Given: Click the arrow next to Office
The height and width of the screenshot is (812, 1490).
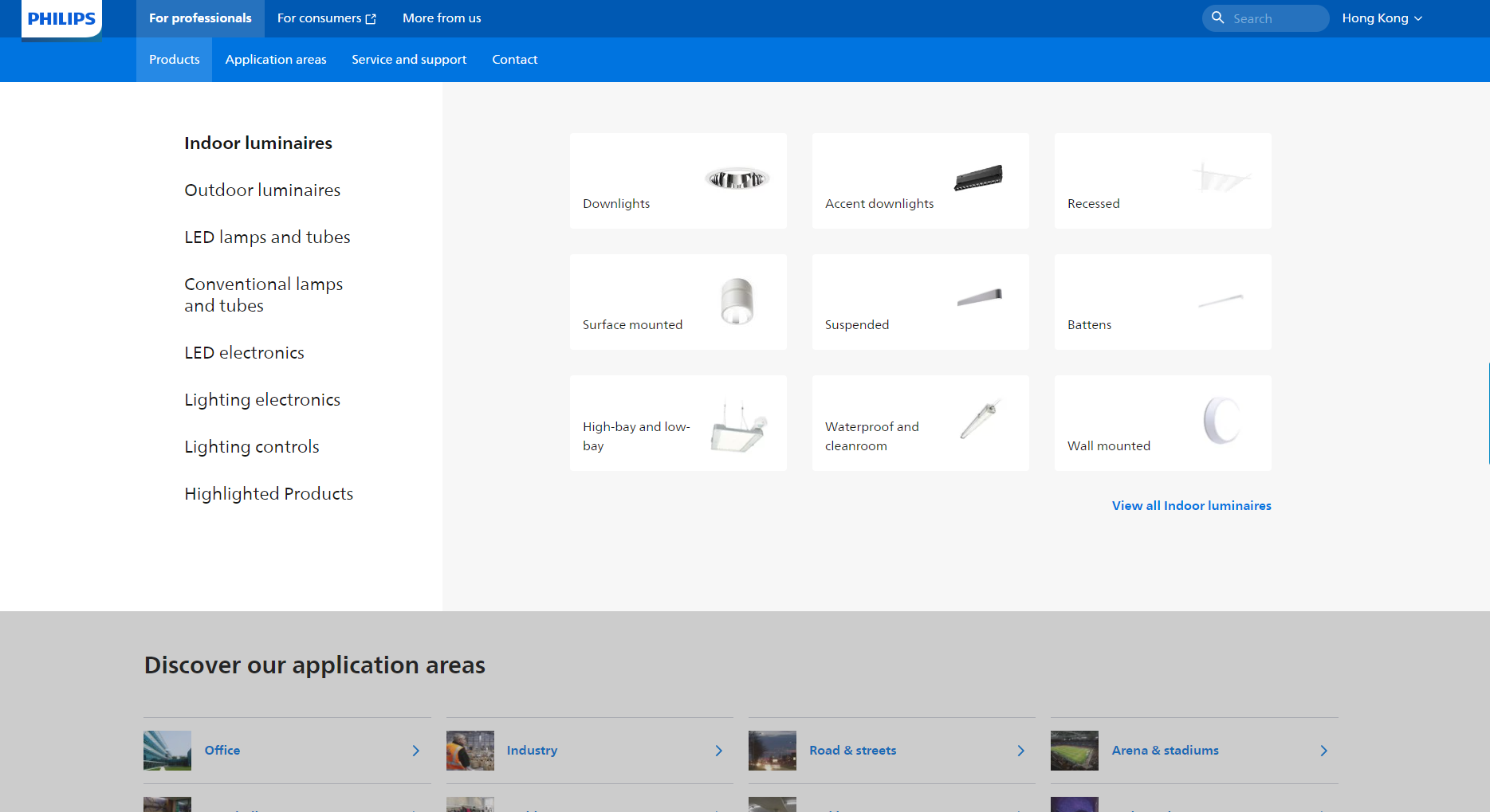Looking at the screenshot, I should click(415, 751).
